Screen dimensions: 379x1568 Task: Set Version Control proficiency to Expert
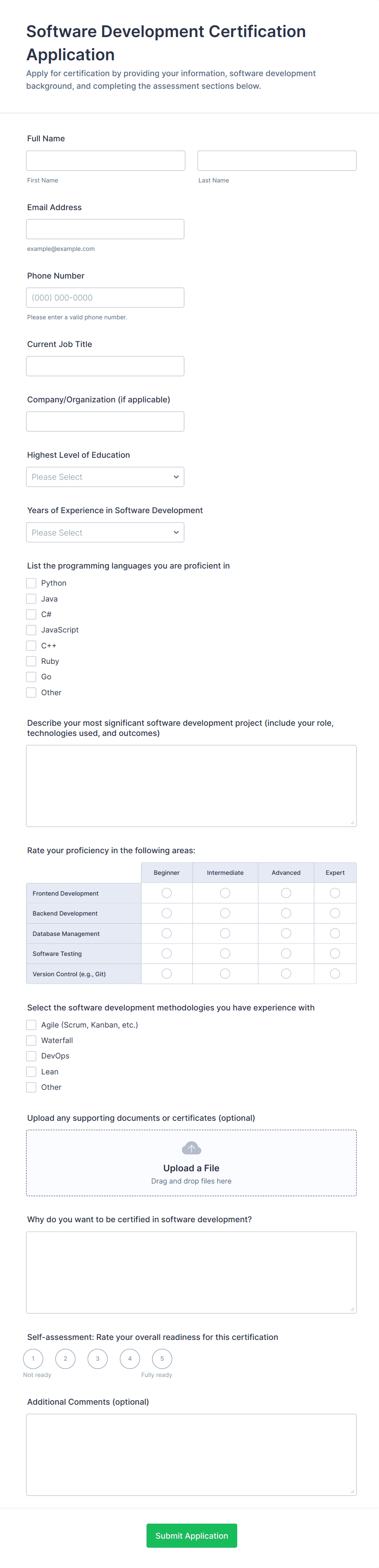coord(335,974)
